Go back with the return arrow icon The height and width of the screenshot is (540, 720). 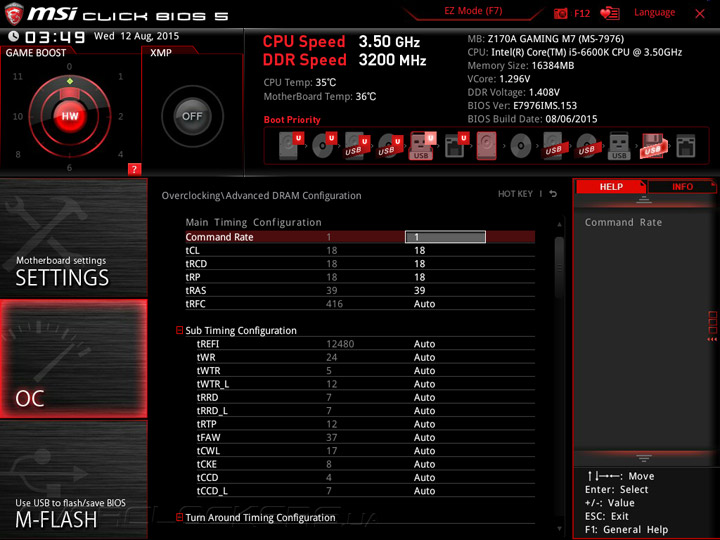(553, 194)
